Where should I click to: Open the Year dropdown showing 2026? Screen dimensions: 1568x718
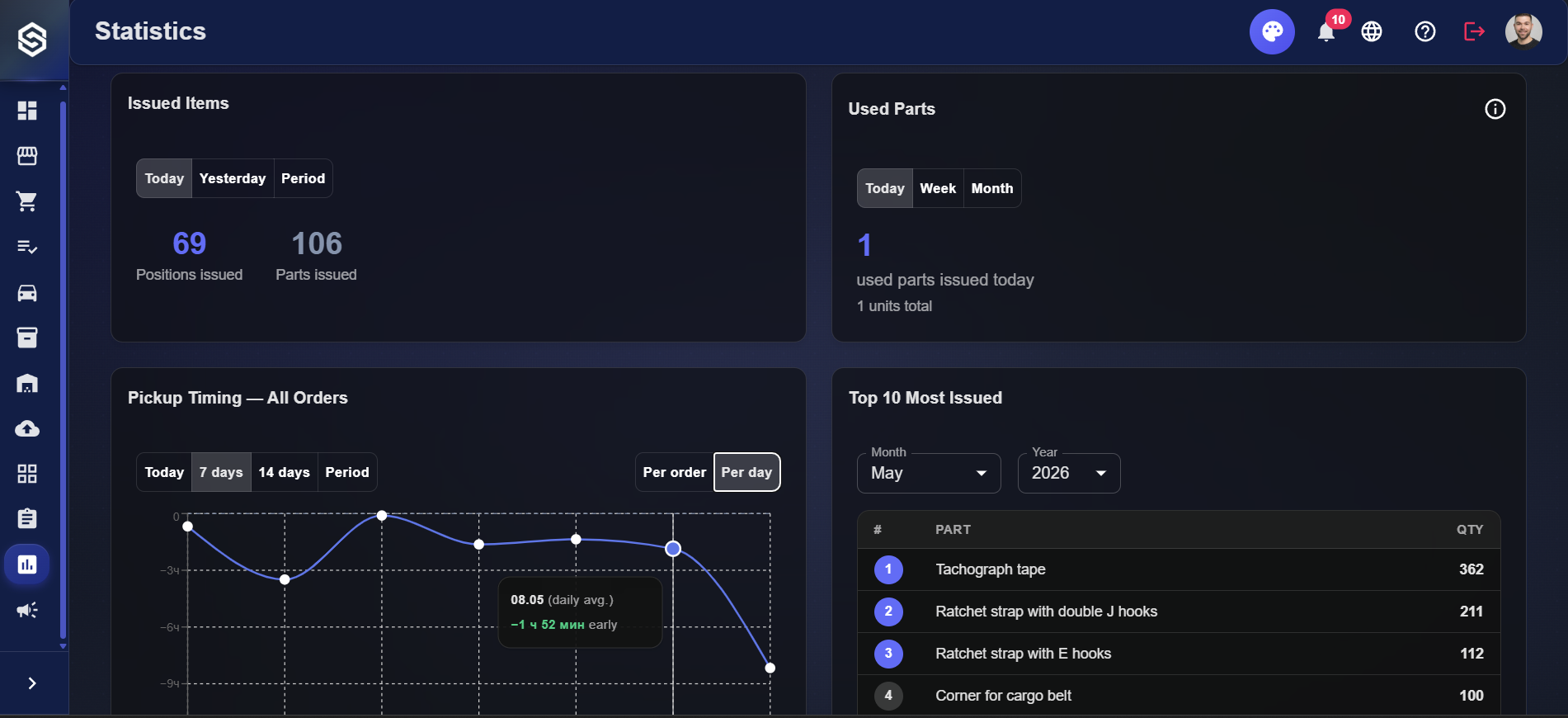click(x=1069, y=473)
